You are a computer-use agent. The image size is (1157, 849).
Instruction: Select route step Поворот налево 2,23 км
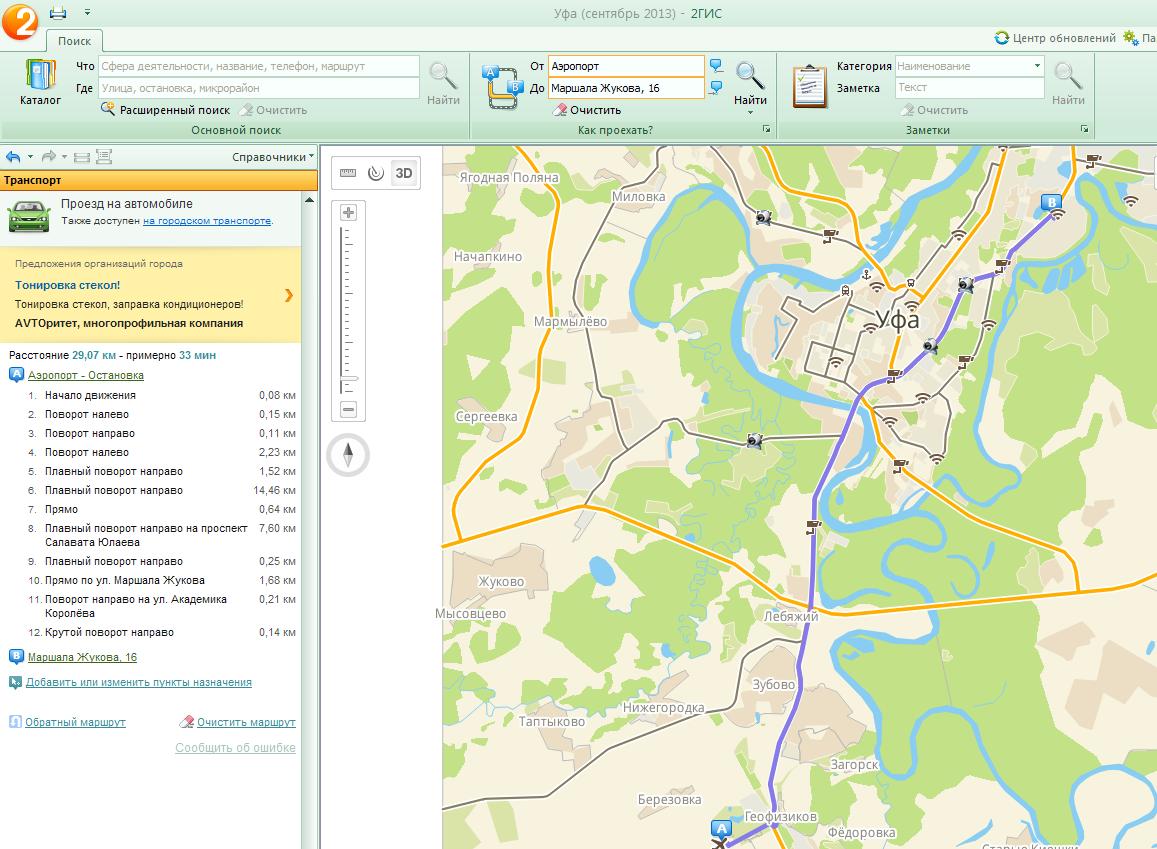click(x=162, y=452)
